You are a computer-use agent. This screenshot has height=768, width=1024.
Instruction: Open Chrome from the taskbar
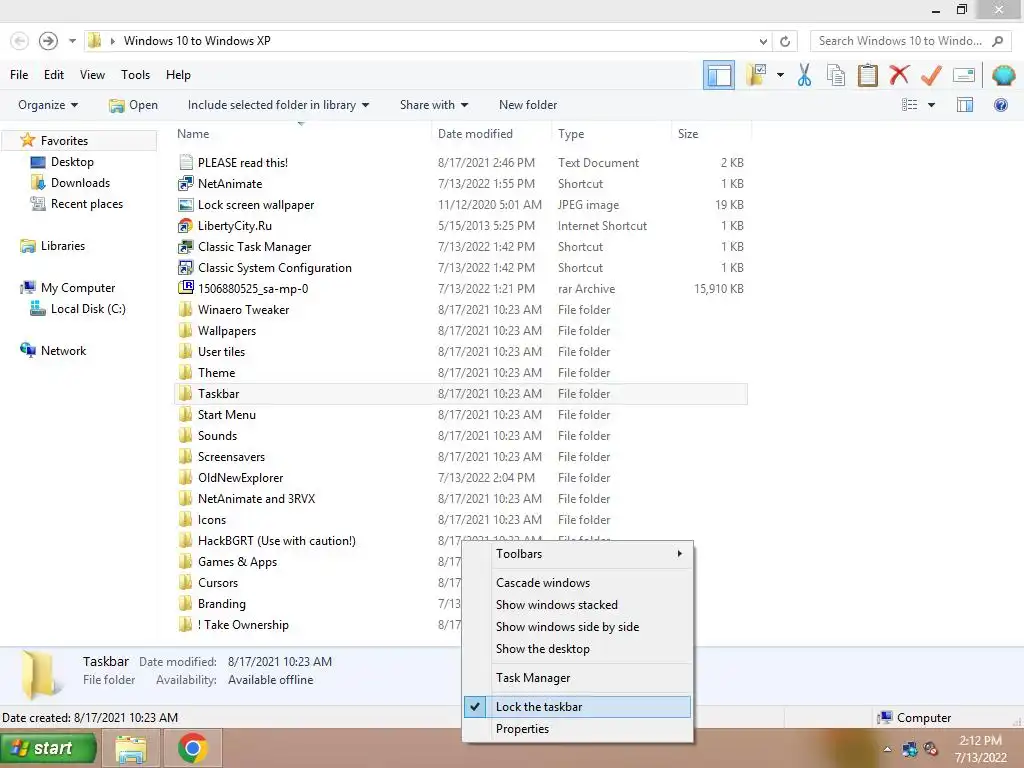coord(192,748)
